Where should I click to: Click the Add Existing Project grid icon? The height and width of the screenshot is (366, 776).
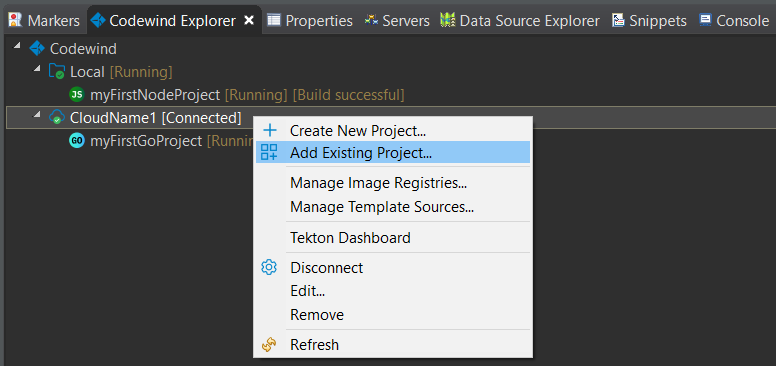coord(269,152)
